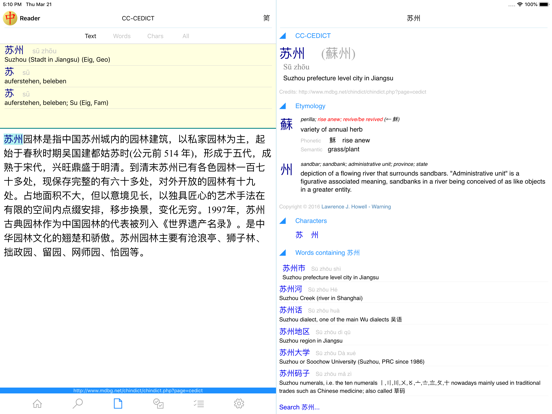
Task: Tap the Wi-Fi status icon
Action: pos(520,4)
